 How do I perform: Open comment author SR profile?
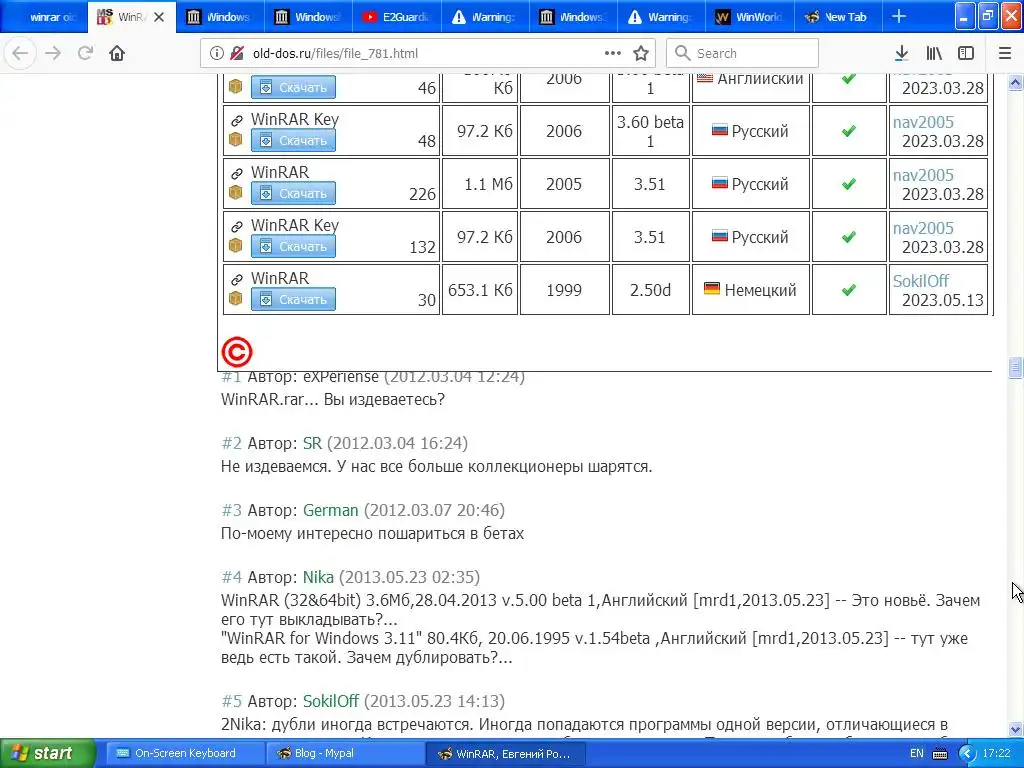click(312, 443)
